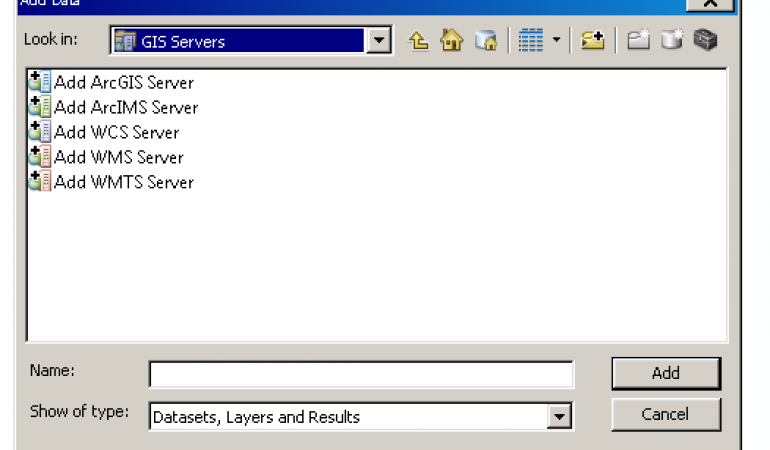770x450 pixels.
Task: Go up one level with the arrow icon
Action: [418, 40]
